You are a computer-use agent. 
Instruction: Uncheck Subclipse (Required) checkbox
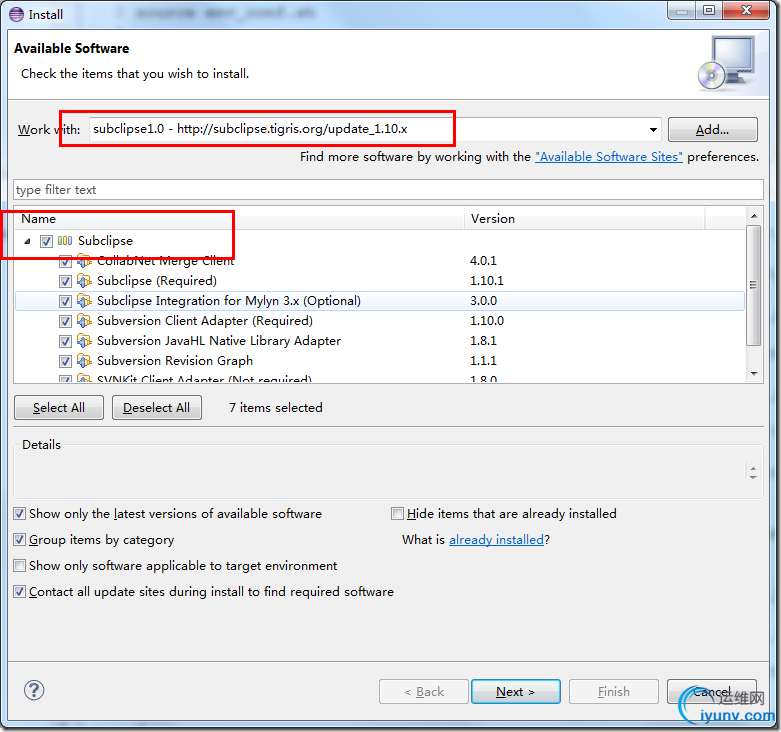tap(65, 281)
